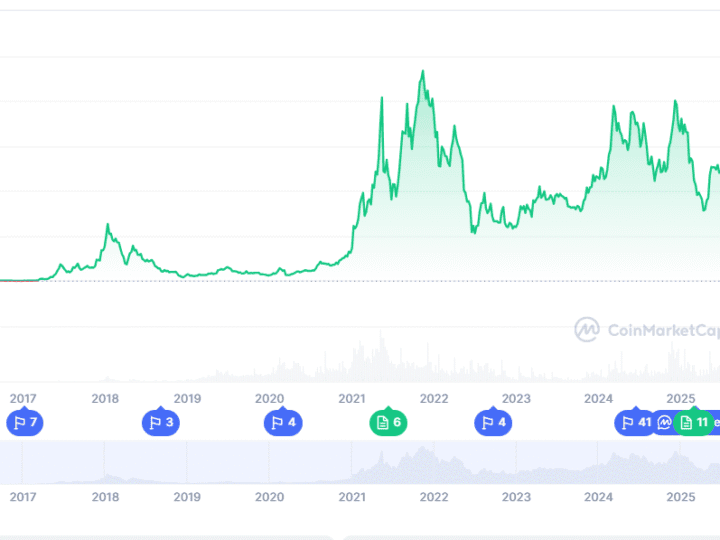
Task: Click the flag marker with 4 near 2023
Action: (x=492, y=422)
